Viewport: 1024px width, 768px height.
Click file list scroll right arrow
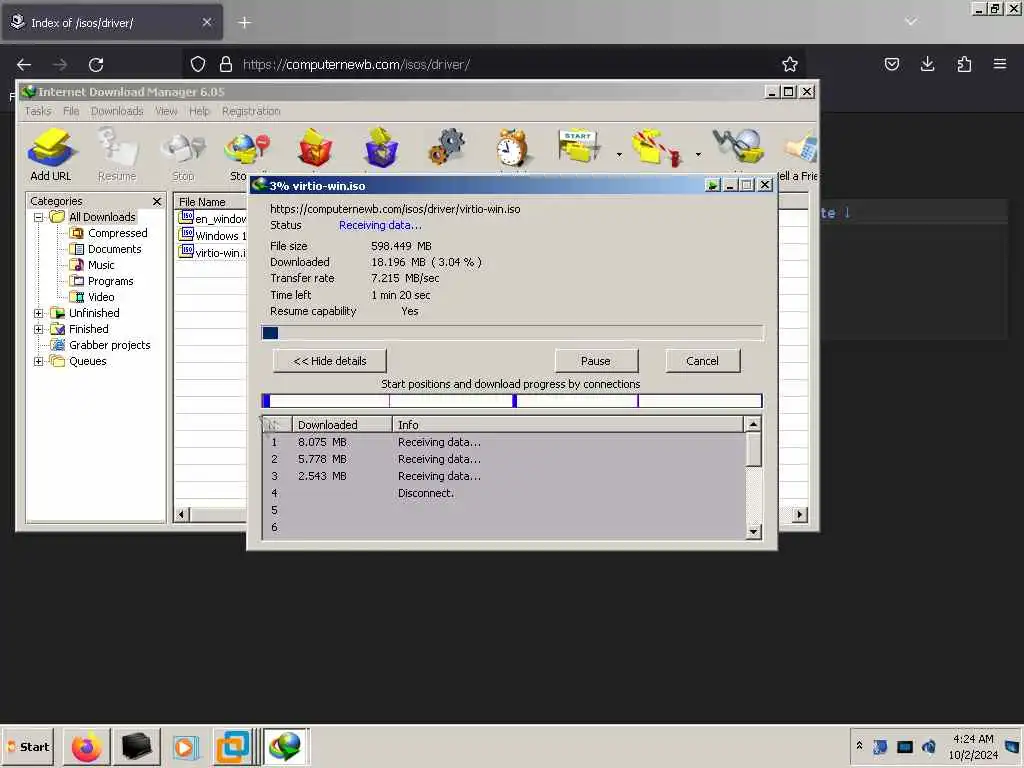click(x=800, y=515)
